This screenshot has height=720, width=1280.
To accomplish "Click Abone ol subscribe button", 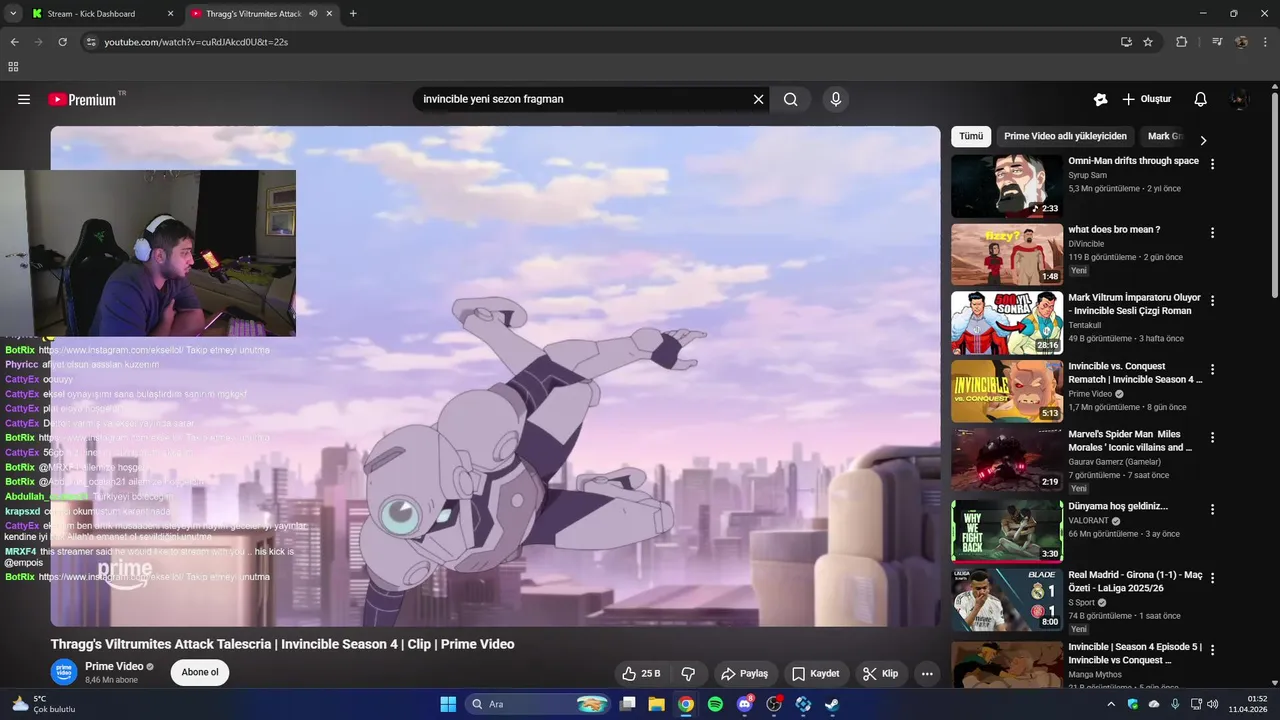I will point(200,672).
